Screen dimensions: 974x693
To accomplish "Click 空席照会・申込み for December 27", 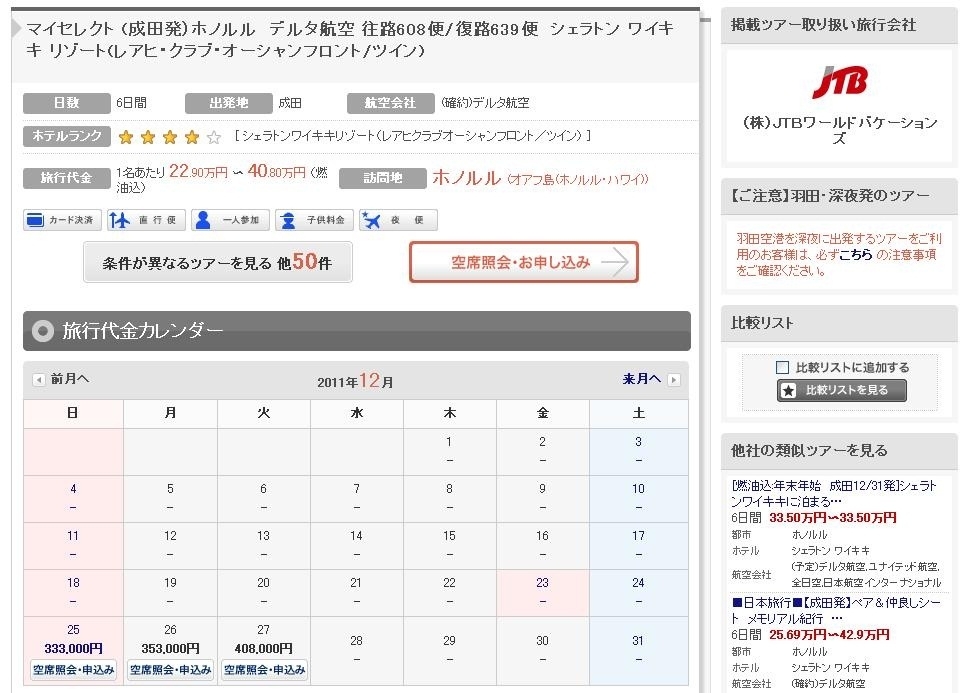I will pyautogui.click(x=264, y=670).
